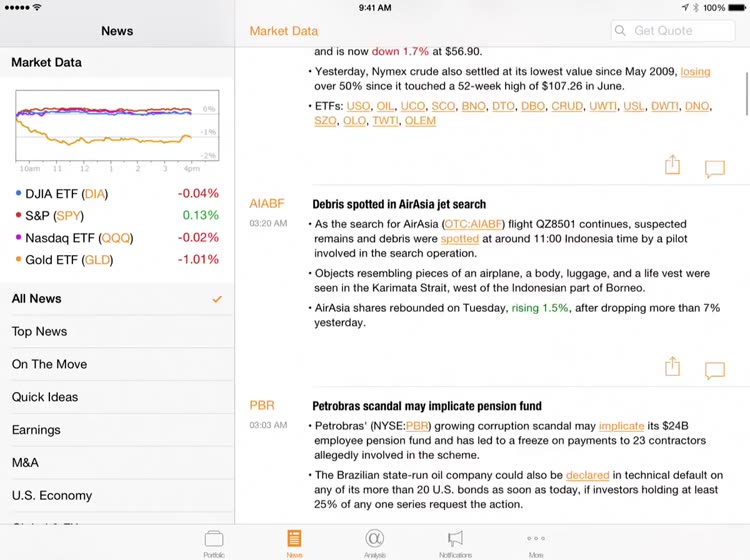750x560 pixels.
Task: Follow the 'losing' hyperlink
Action: pyautogui.click(x=695, y=72)
